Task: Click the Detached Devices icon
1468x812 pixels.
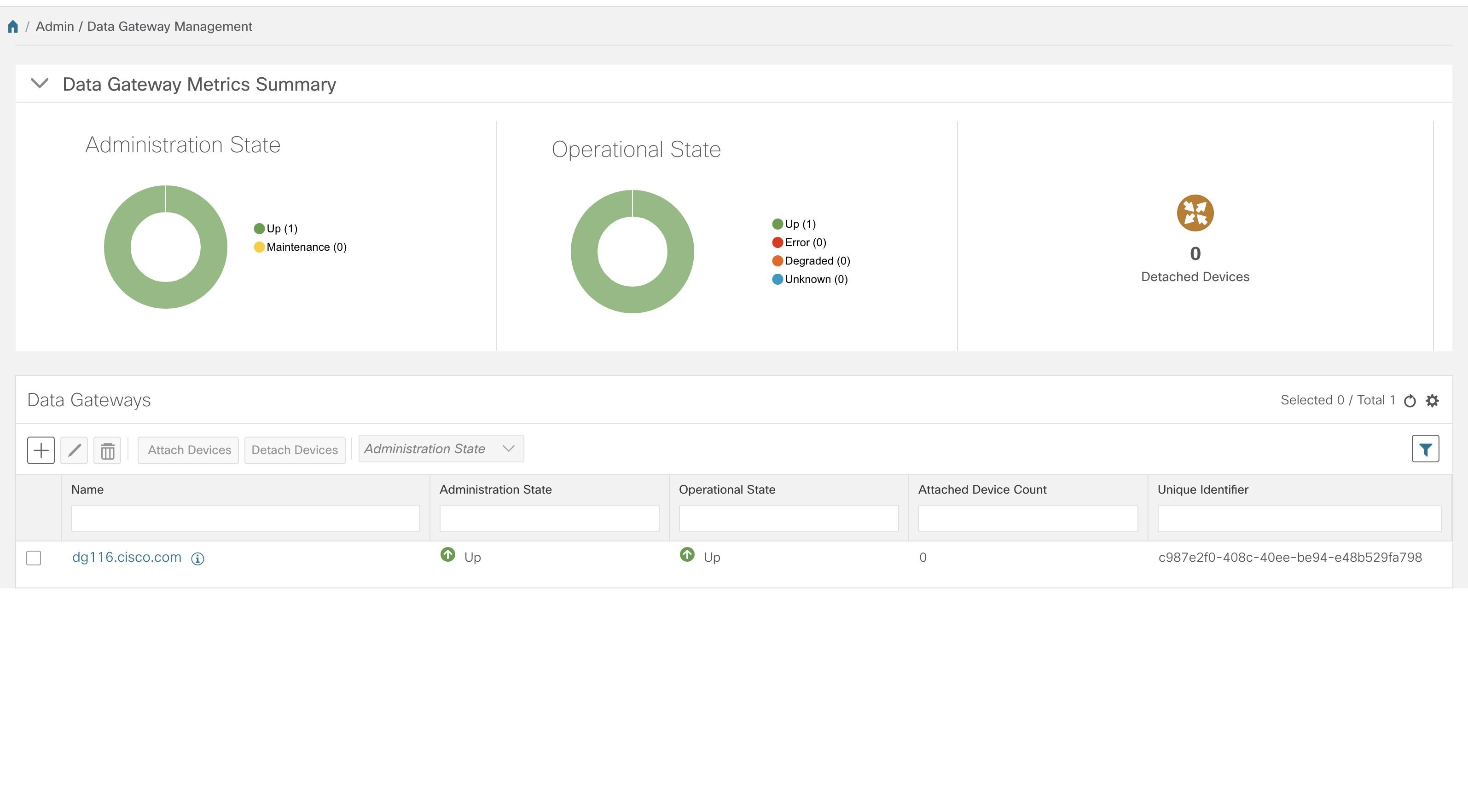Action: pyautogui.click(x=1195, y=213)
